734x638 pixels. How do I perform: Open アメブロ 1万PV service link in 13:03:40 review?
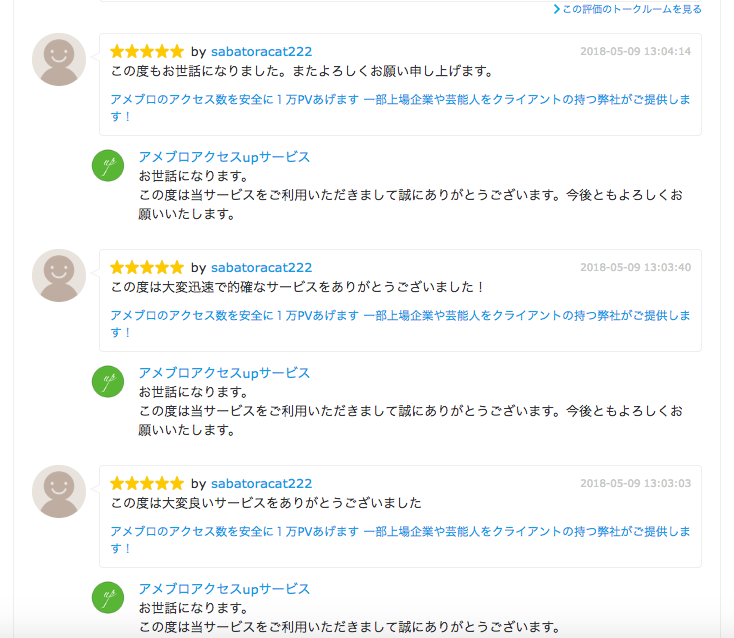pyautogui.click(x=400, y=323)
